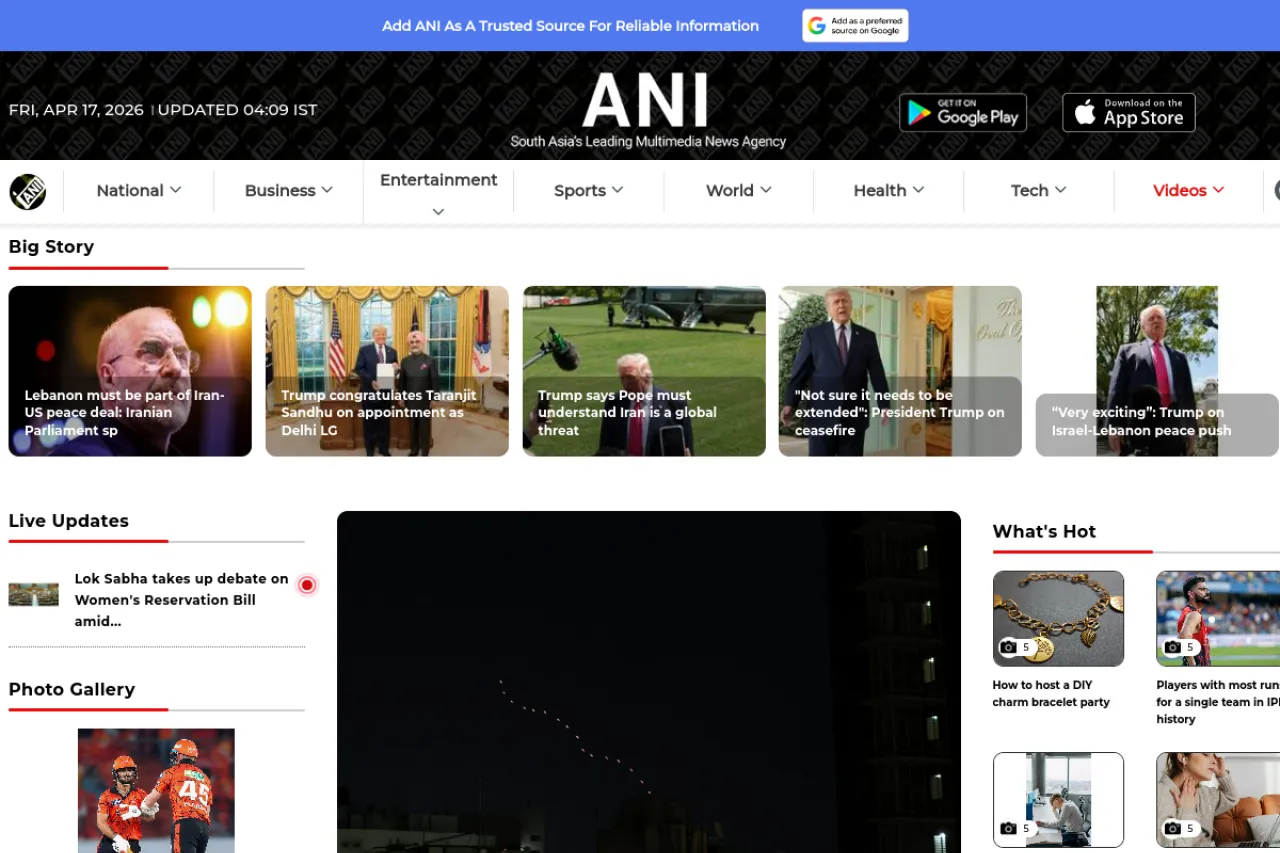Open the cricket players photo gallery image
The image size is (1280, 853).
point(156,790)
